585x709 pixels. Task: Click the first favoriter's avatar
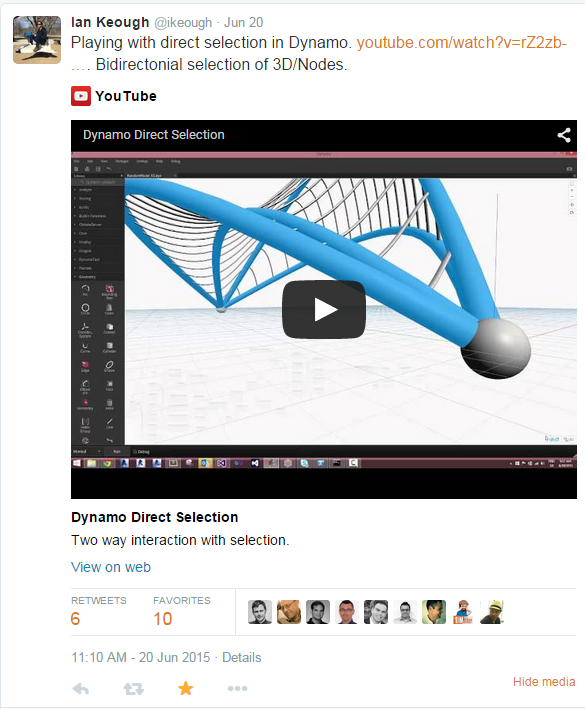(x=260, y=612)
